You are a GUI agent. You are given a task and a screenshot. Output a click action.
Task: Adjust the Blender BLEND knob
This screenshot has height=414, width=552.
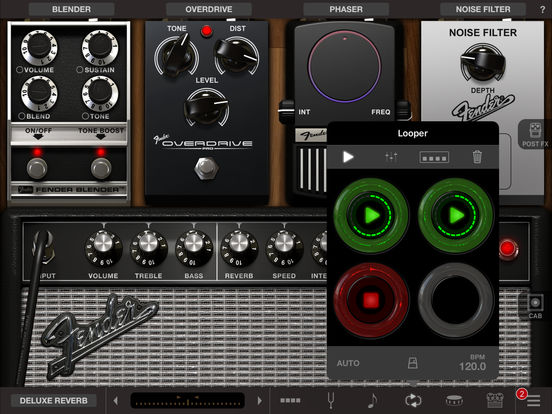pyautogui.click(x=39, y=93)
